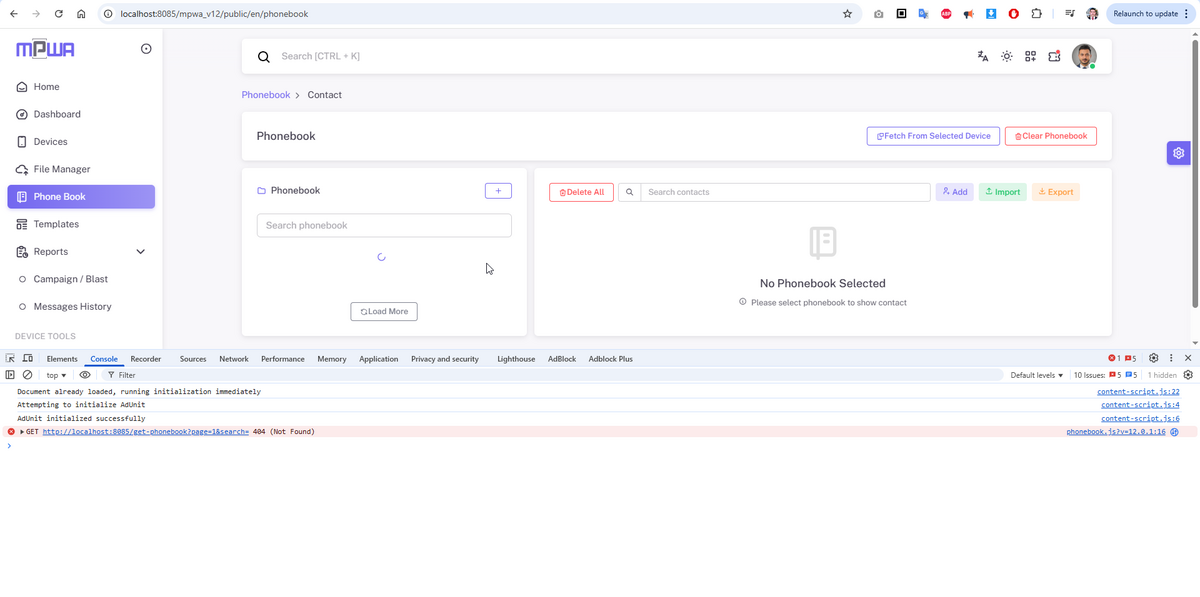
Task: Clear the DevTools console with the ban icon
Action: point(28,375)
